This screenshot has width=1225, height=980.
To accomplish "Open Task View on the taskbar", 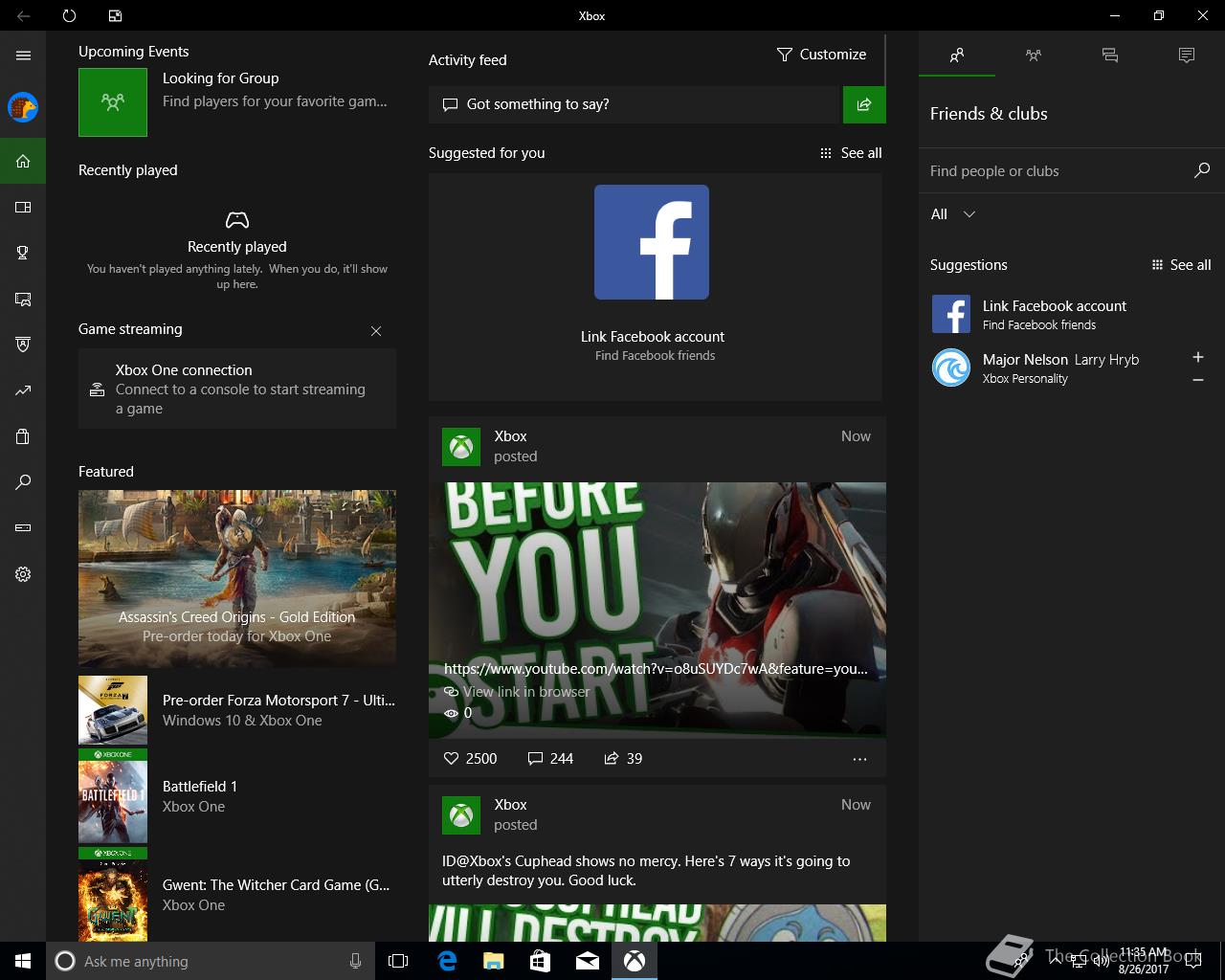I will click(398, 961).
